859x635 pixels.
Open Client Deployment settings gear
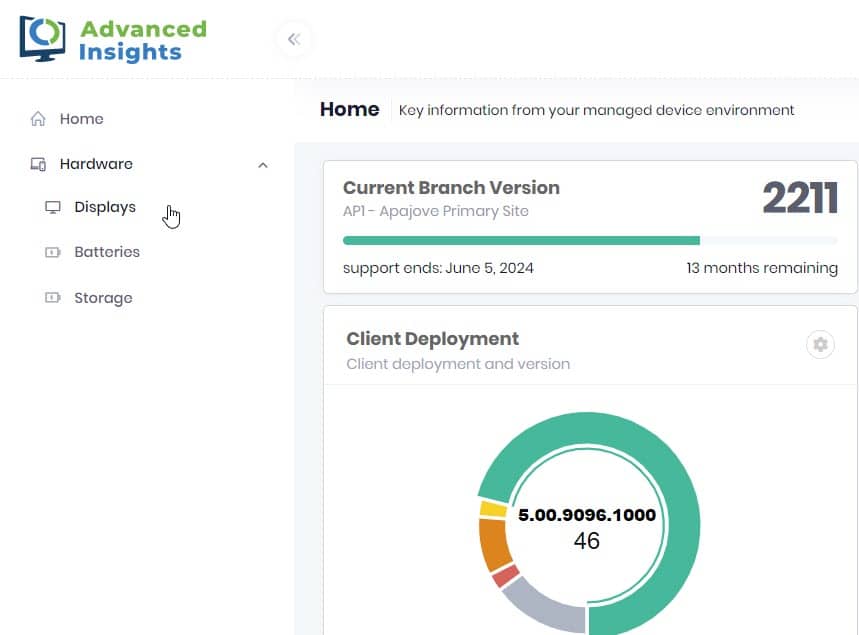click(820, 345)
